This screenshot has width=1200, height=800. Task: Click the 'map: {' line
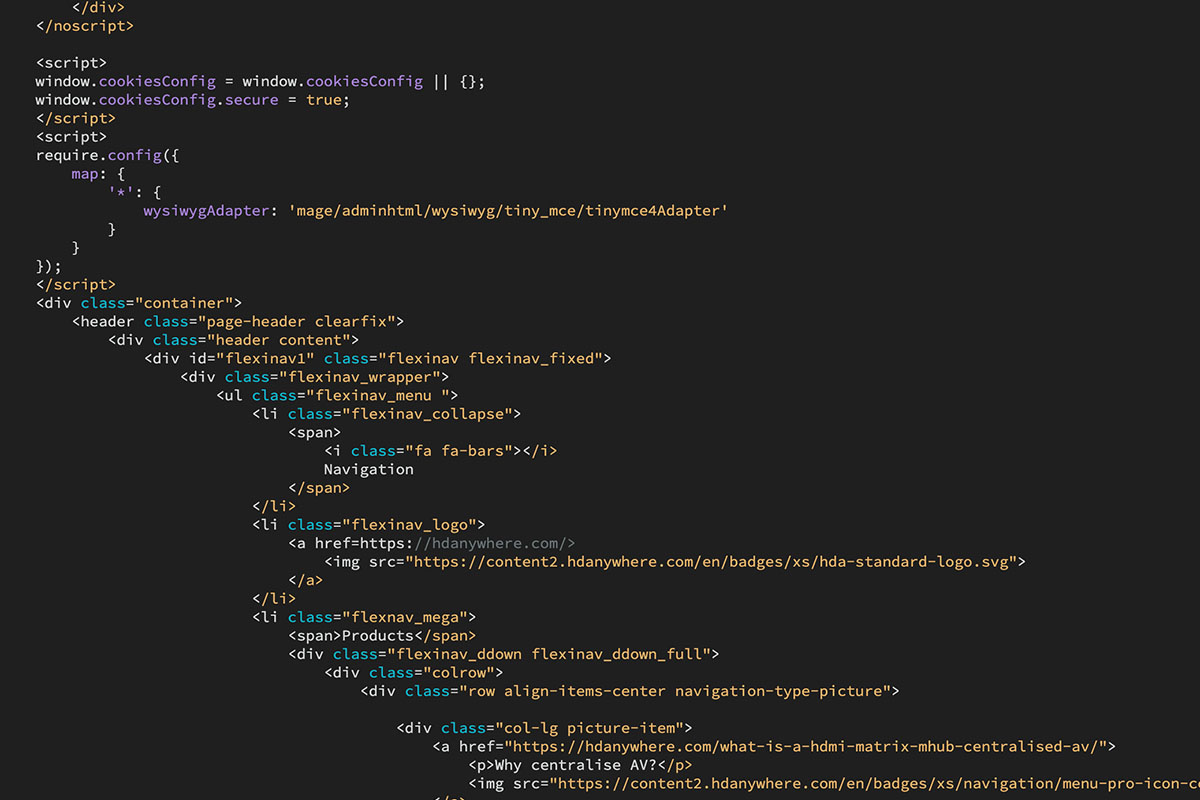click(x=98, y=174)
